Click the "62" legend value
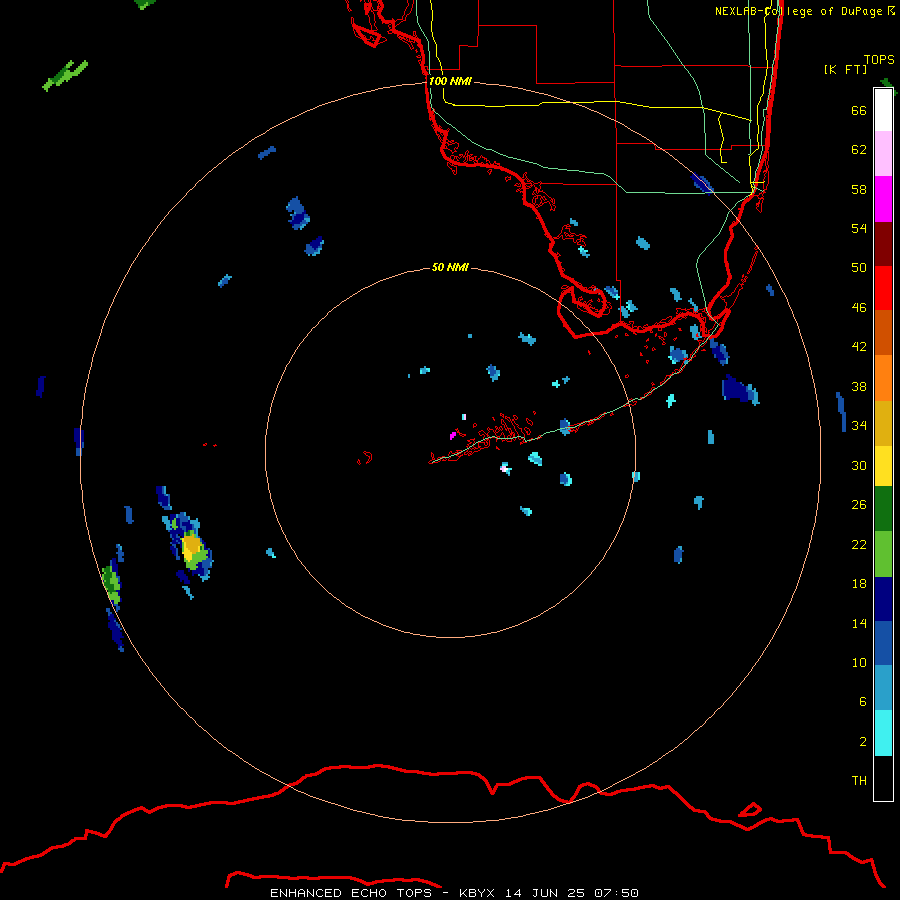 point(859,150)
